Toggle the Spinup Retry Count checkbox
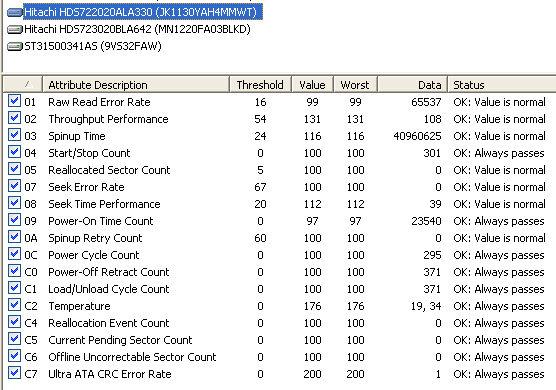 click(14, 237)
